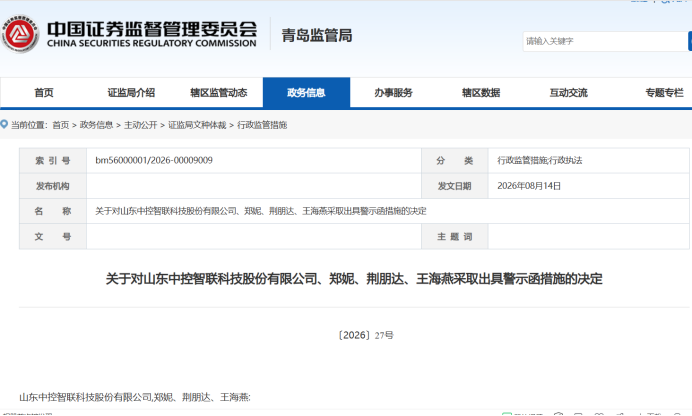This screenshot has height=416, width=692.
Task: Click the 文号 label cell
Action: [x=53, y=237]
